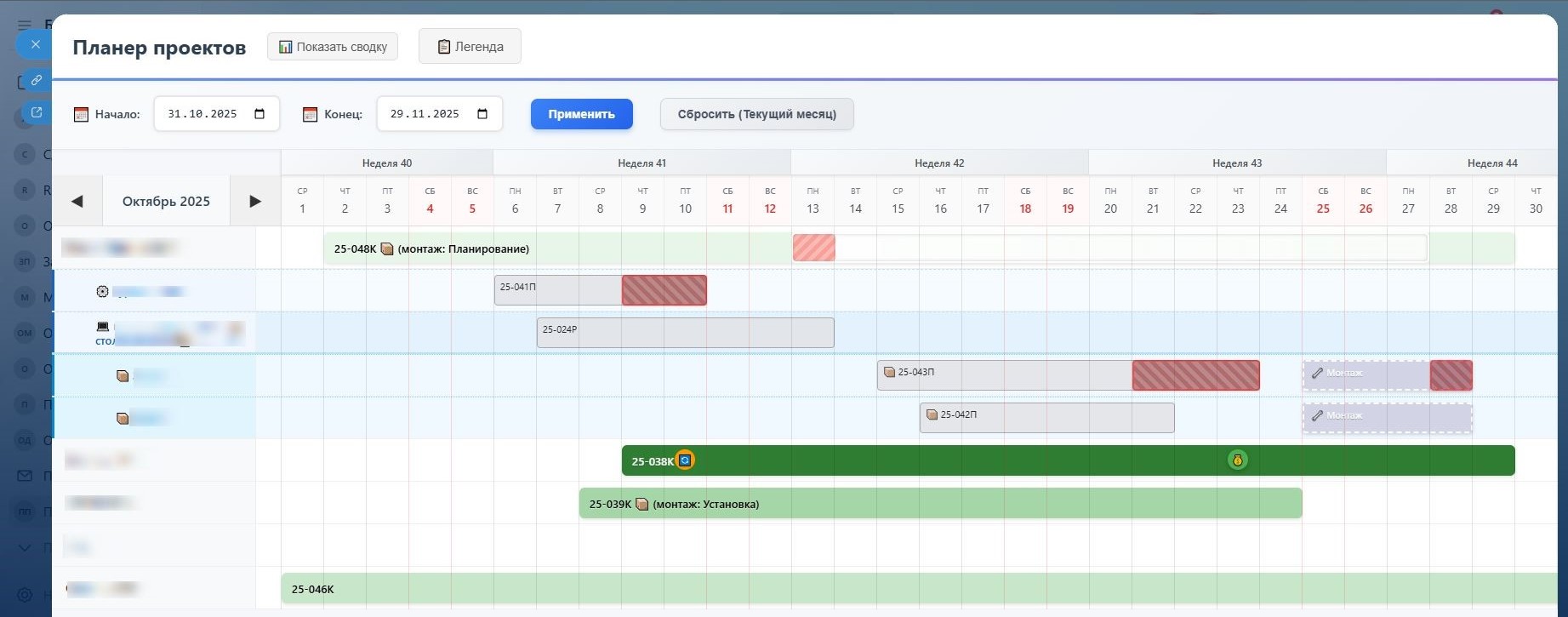Click the open-in-new-window icon on side tab
1568x617 pixels.
tap(36, 112)
